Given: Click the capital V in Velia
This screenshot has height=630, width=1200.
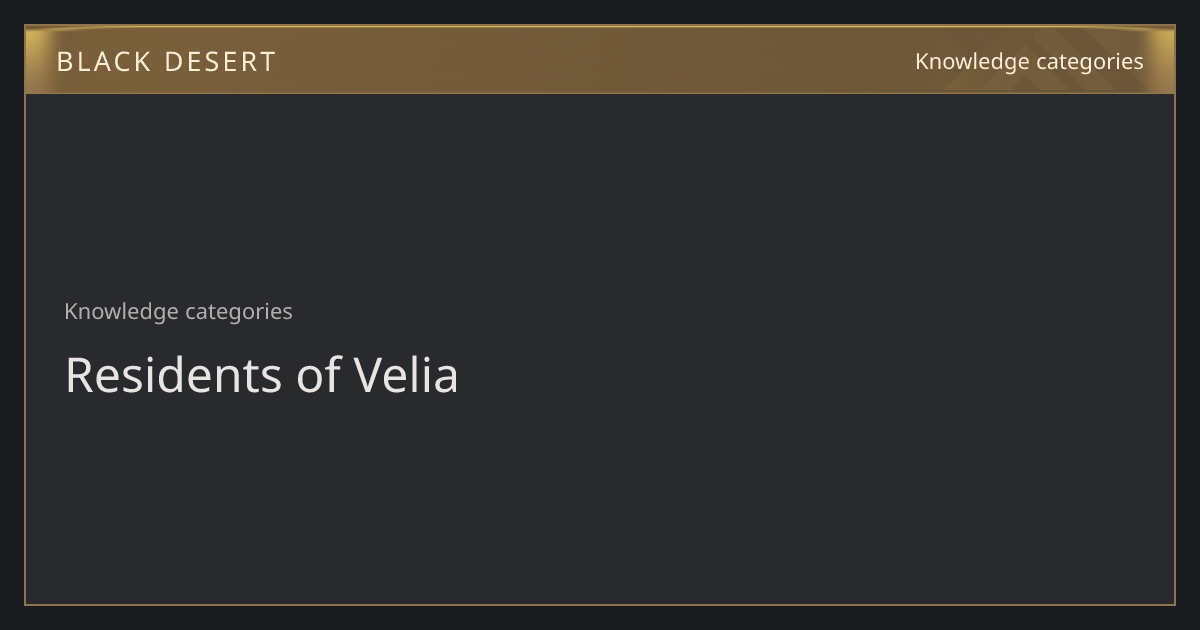Looking at the screenshot, I should (x=370, y=376).
